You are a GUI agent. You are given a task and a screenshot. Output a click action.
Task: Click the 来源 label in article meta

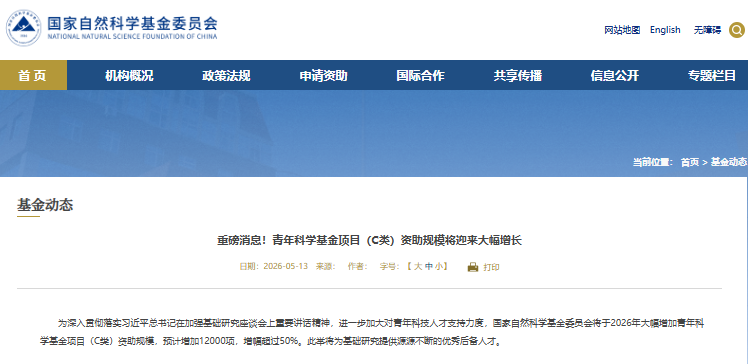(x=326, y=266)
